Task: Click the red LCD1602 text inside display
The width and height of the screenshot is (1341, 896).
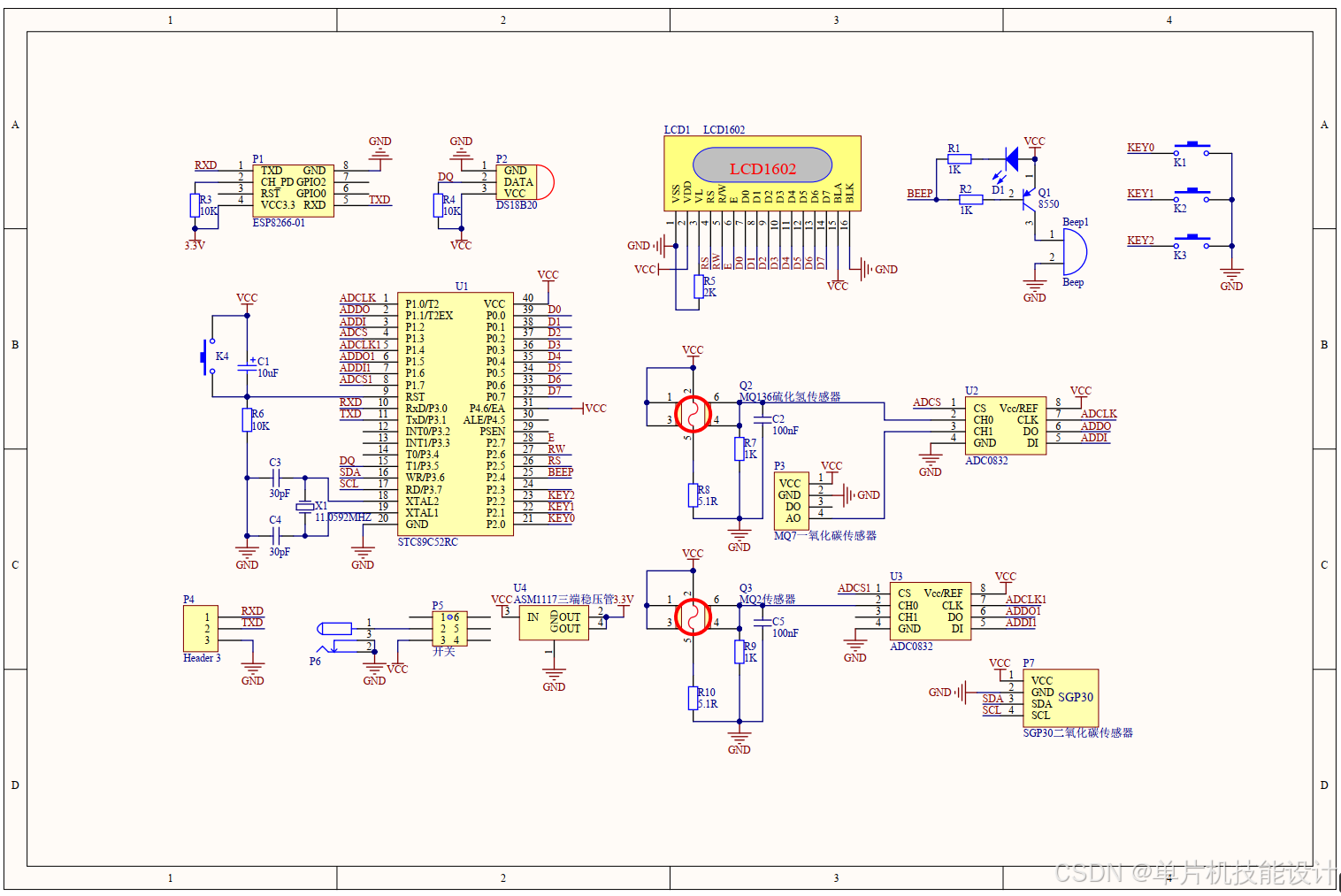Action: [x=762, y=169]
